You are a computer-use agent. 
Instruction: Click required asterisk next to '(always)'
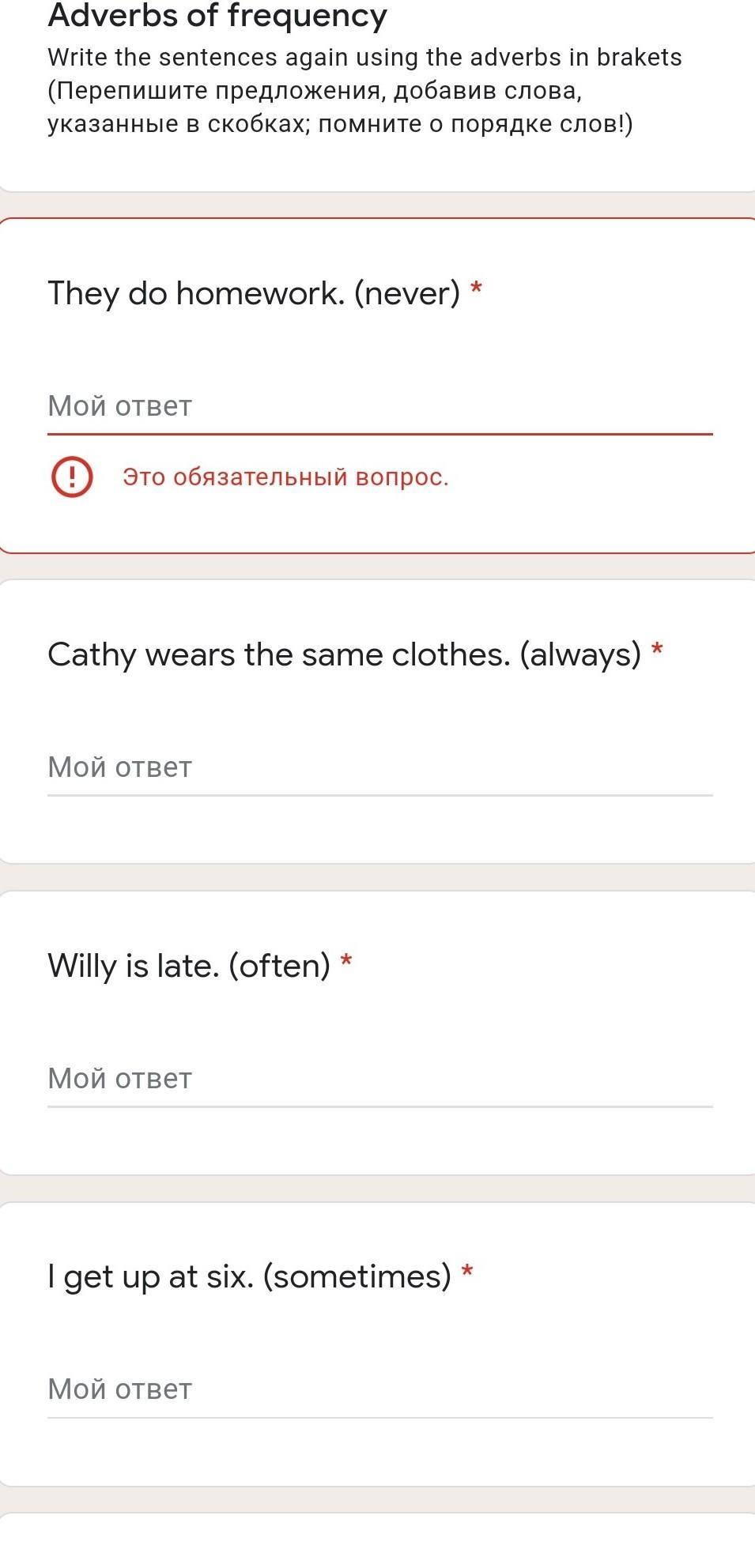[657, 650]
